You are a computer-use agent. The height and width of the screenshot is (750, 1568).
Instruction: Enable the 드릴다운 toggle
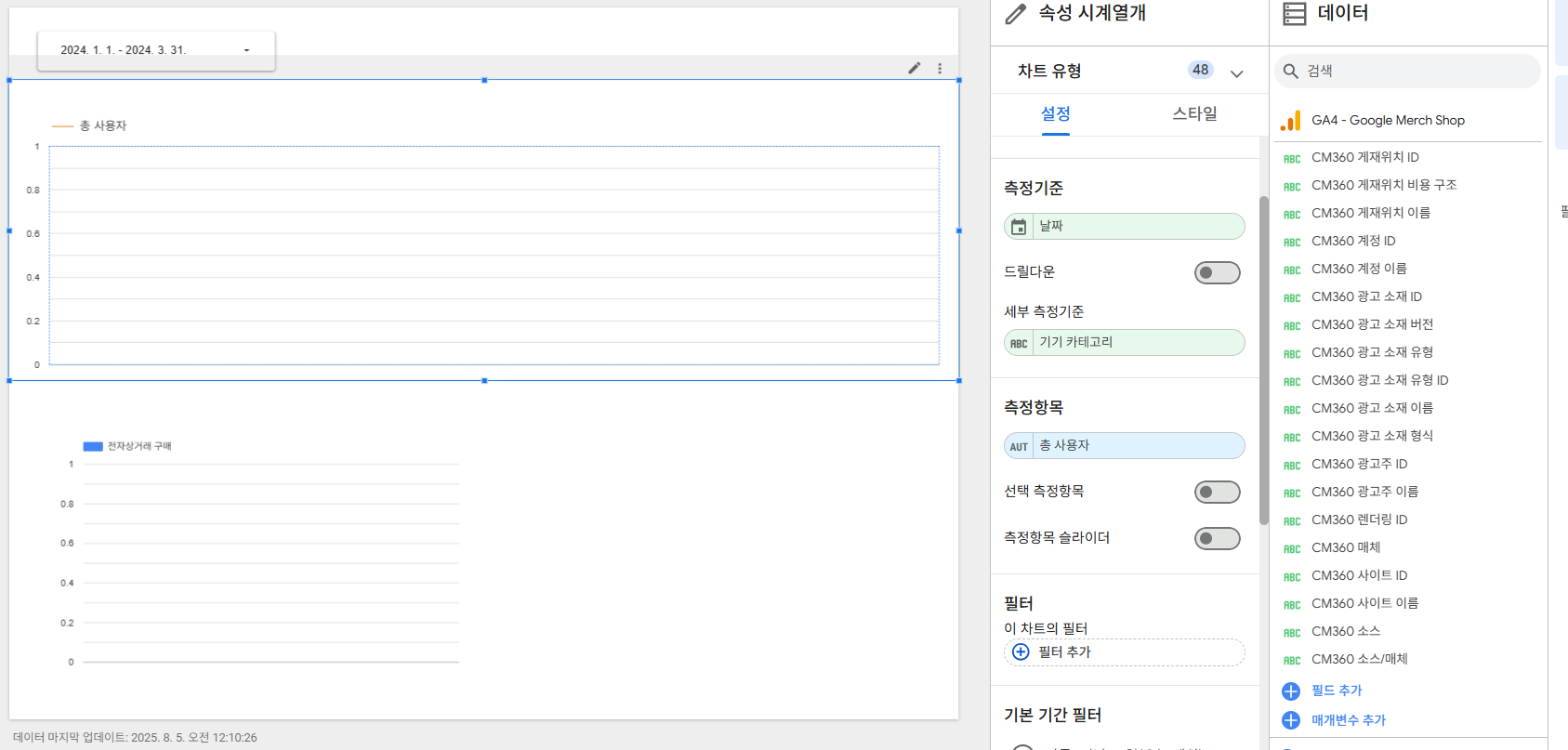(1218, 272)
